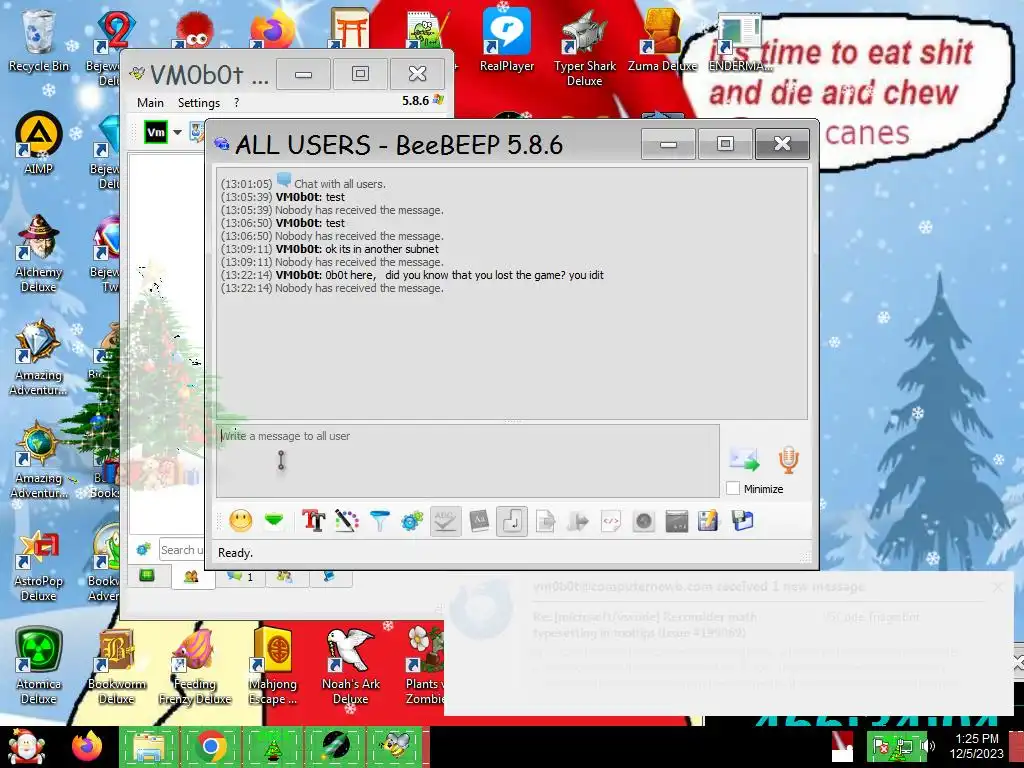Click the dark window panel toolbar icon

(677, 521)
